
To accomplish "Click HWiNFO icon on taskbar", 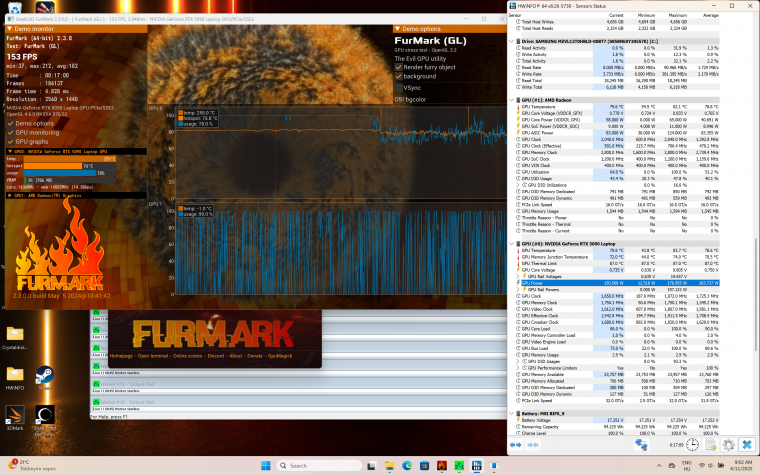I will (x=476, y=466).
